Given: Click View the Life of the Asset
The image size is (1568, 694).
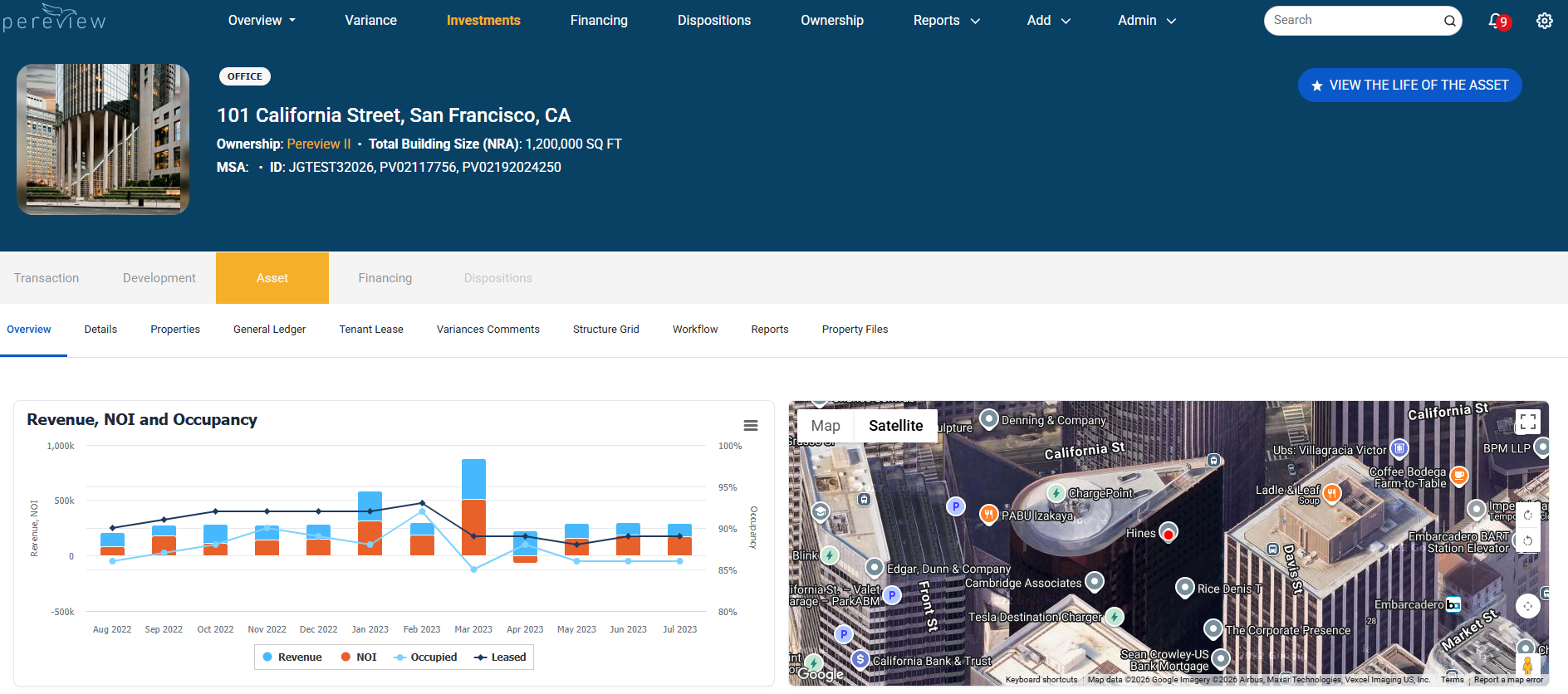Looking at the screenshot, I should pos(1409,86).
